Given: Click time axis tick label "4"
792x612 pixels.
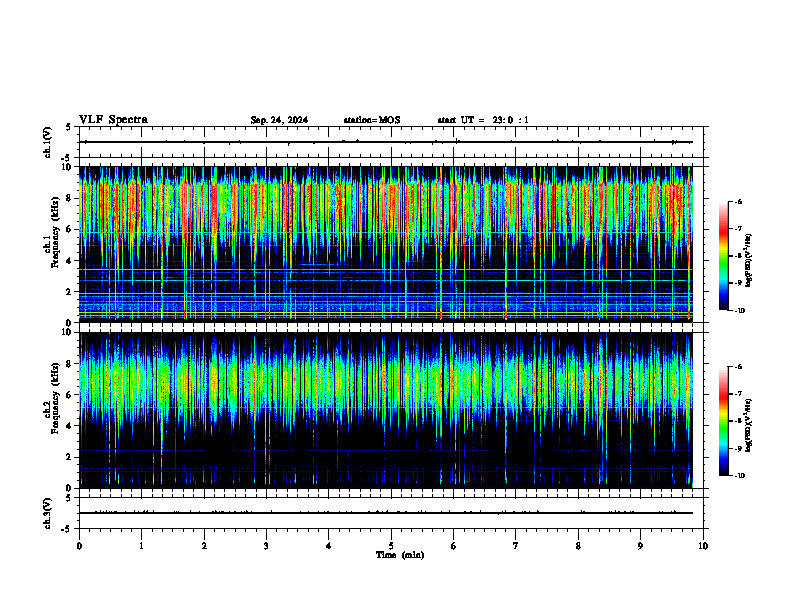Looking at the screenshot, I should point(329,546).
